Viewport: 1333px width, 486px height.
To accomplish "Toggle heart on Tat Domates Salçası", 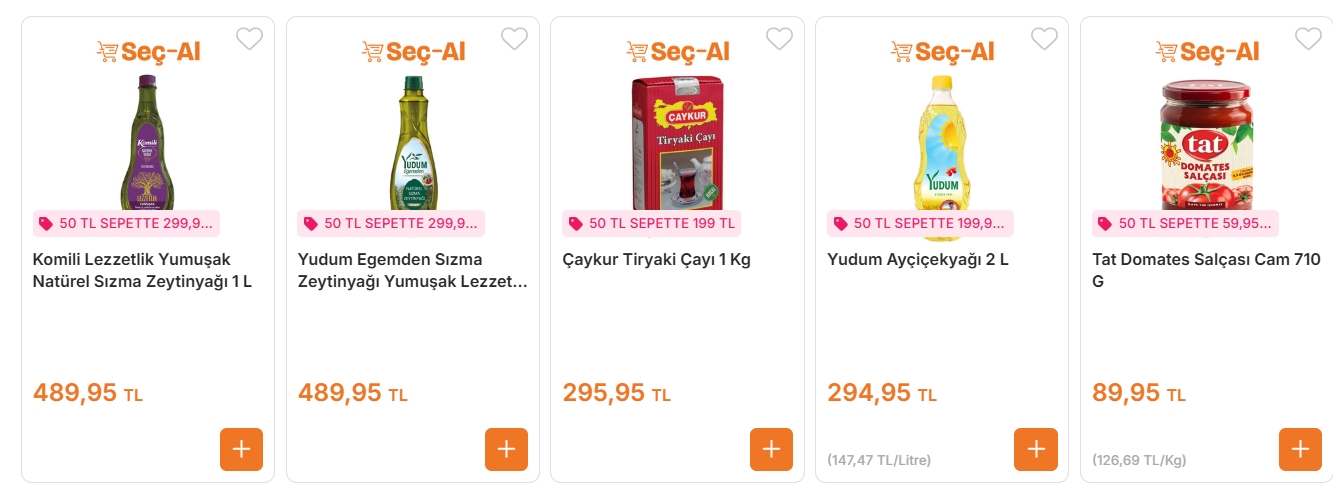I will (1308, 39).
